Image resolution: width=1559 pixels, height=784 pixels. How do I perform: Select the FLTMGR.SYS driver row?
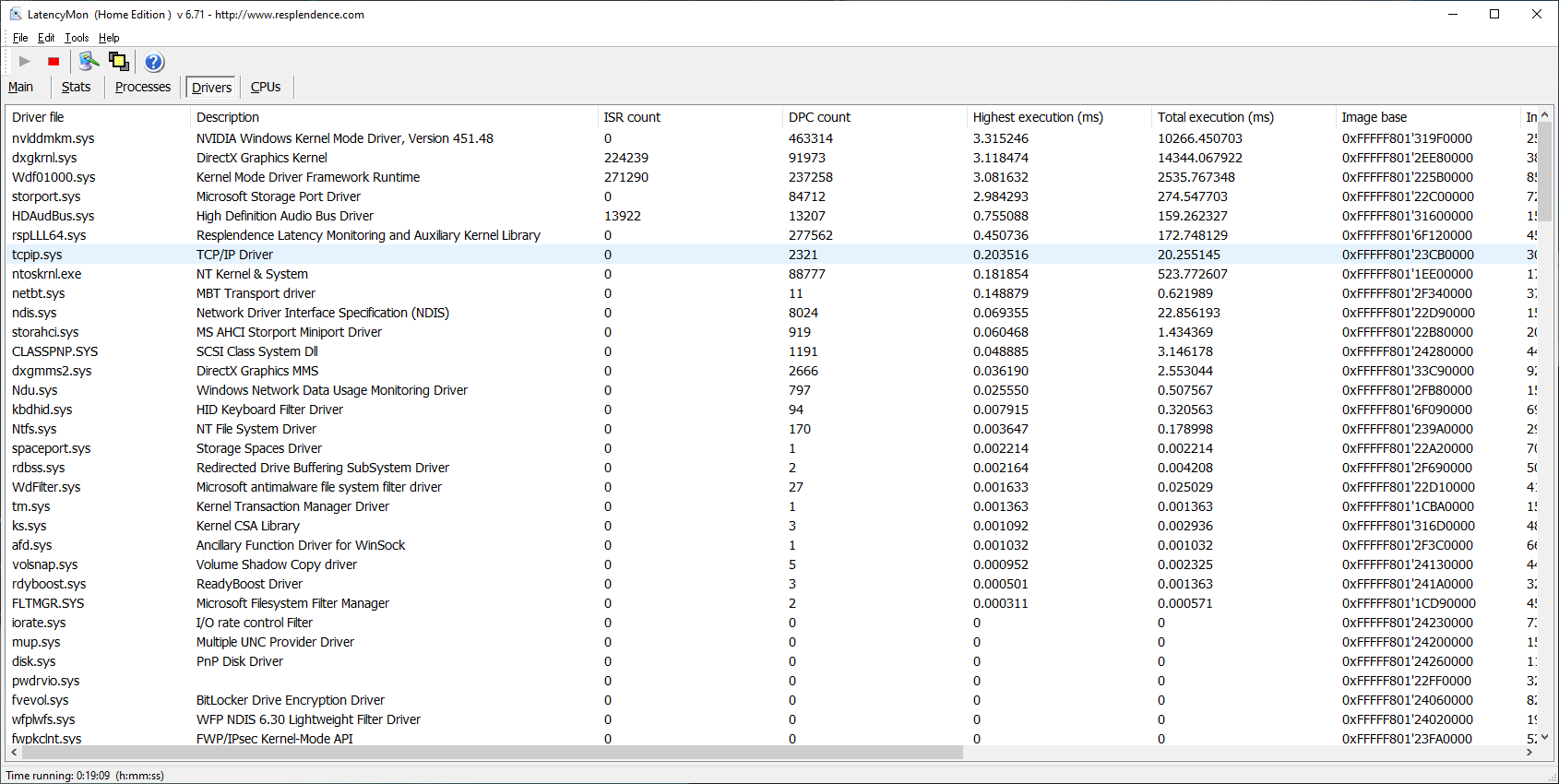point(771,603)
